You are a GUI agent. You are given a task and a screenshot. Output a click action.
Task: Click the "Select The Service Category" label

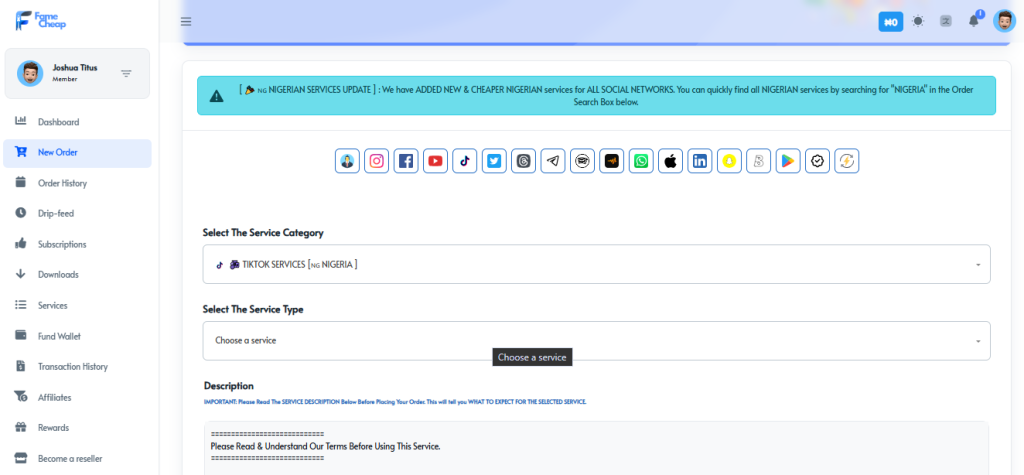tap(263, 233)
